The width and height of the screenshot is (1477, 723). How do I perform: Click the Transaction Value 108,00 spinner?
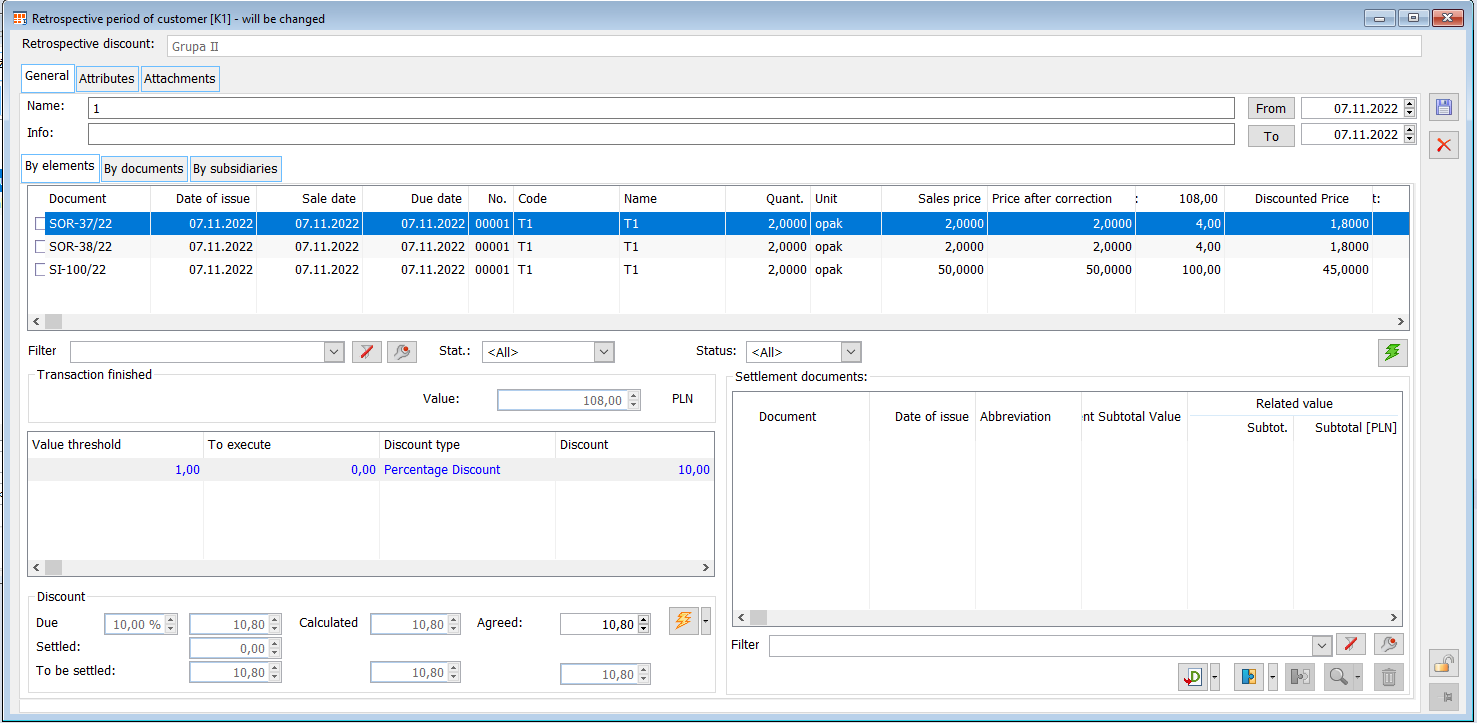click(632, 400)
